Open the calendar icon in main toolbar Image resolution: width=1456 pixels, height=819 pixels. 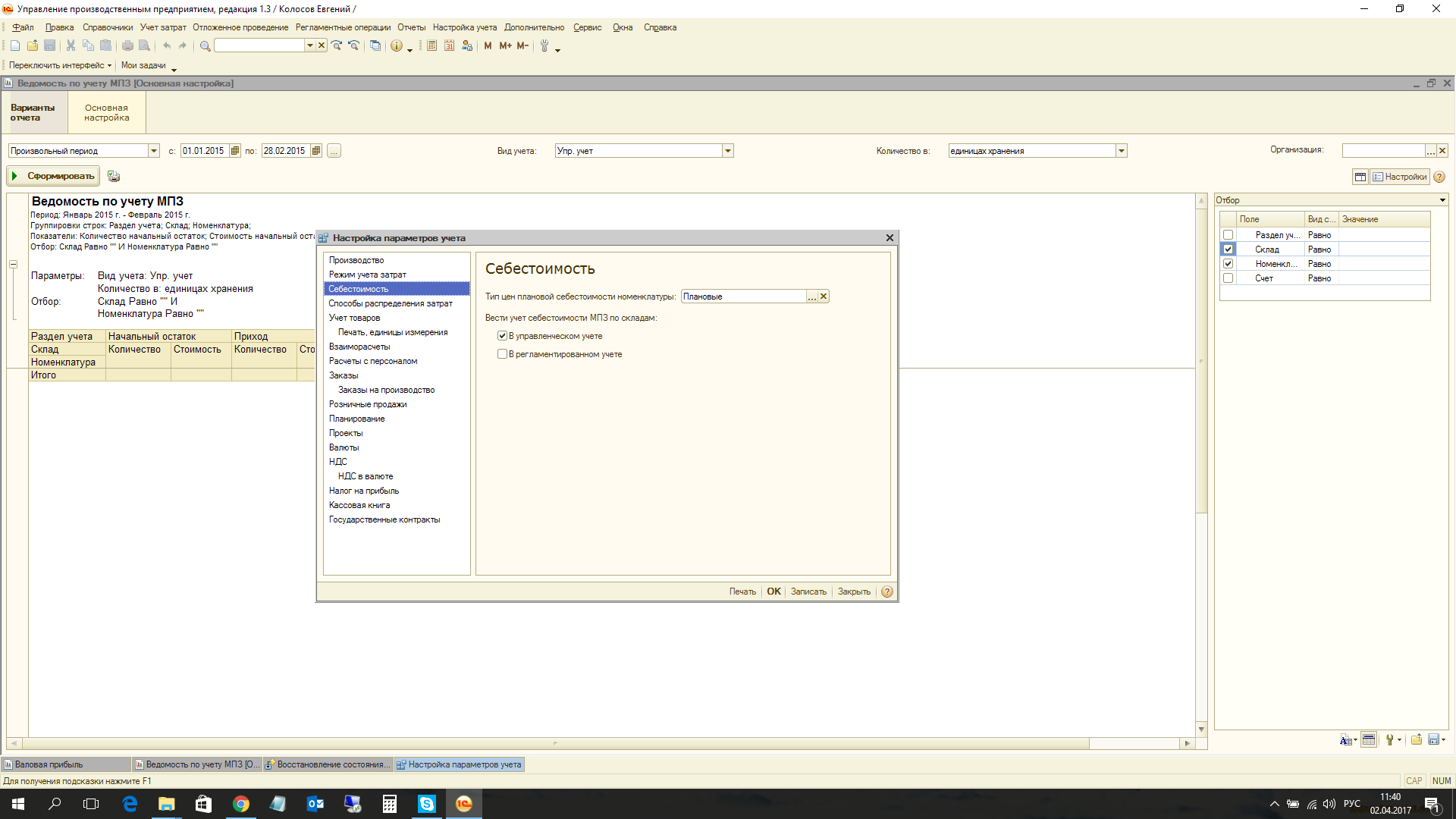pyautogui.click(x=449, y=46)
